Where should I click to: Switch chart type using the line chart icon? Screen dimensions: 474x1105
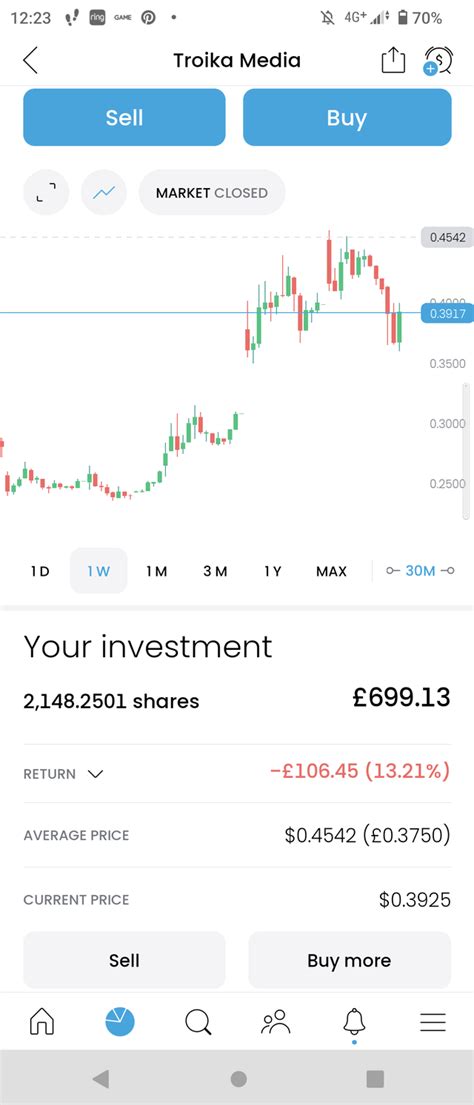pos(104,192)
